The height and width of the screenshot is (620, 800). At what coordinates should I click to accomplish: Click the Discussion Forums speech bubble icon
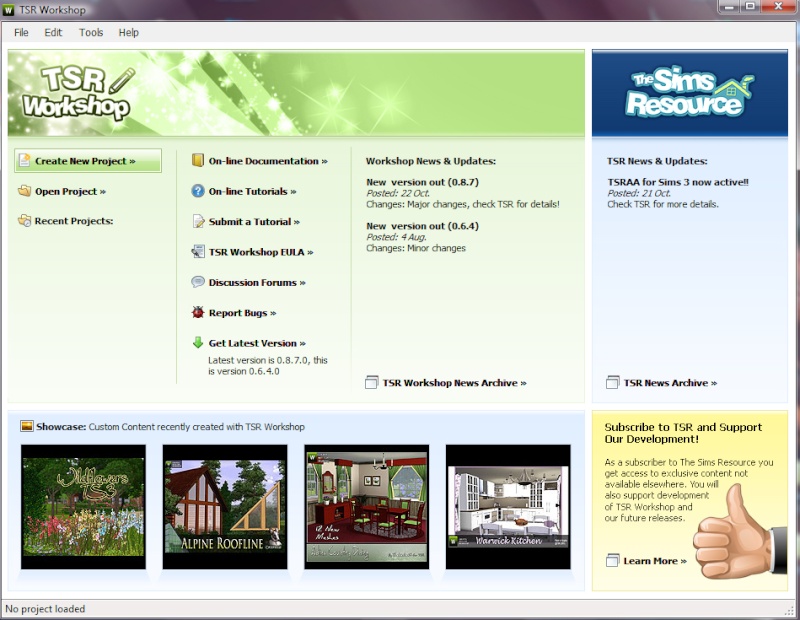point(198,282)
